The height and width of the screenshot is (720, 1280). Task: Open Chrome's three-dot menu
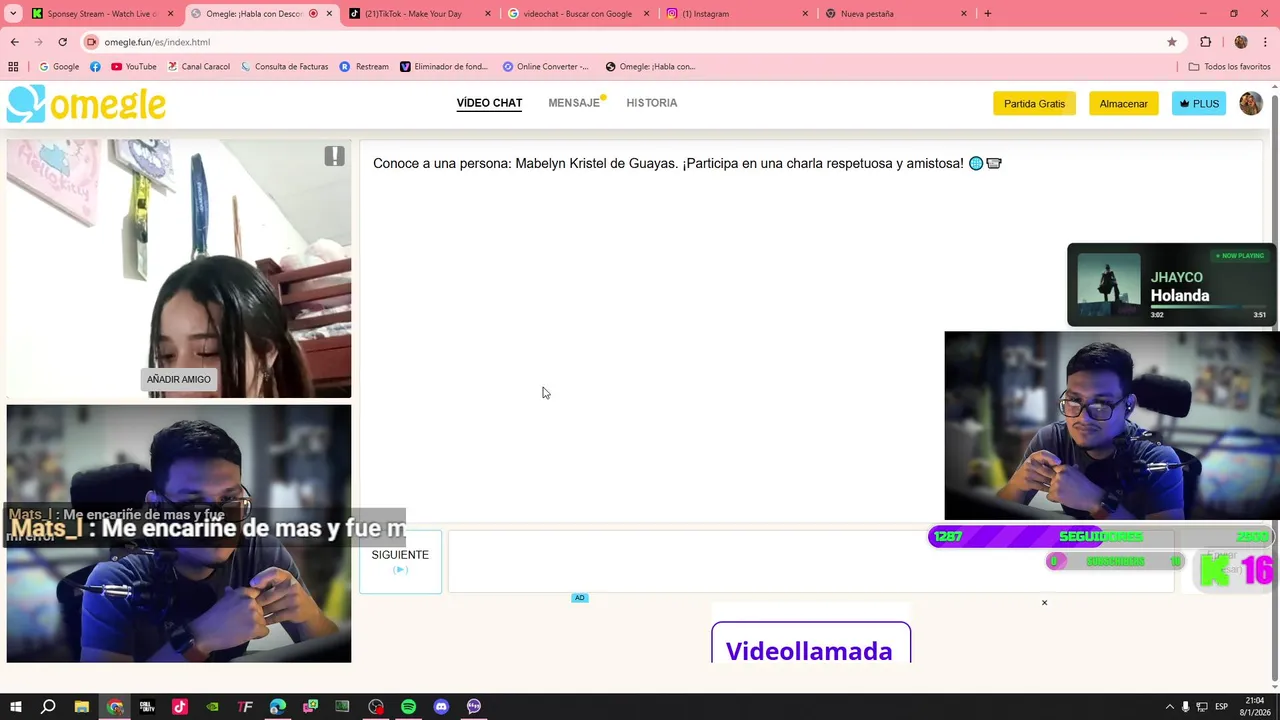[x=1265, y=42]
